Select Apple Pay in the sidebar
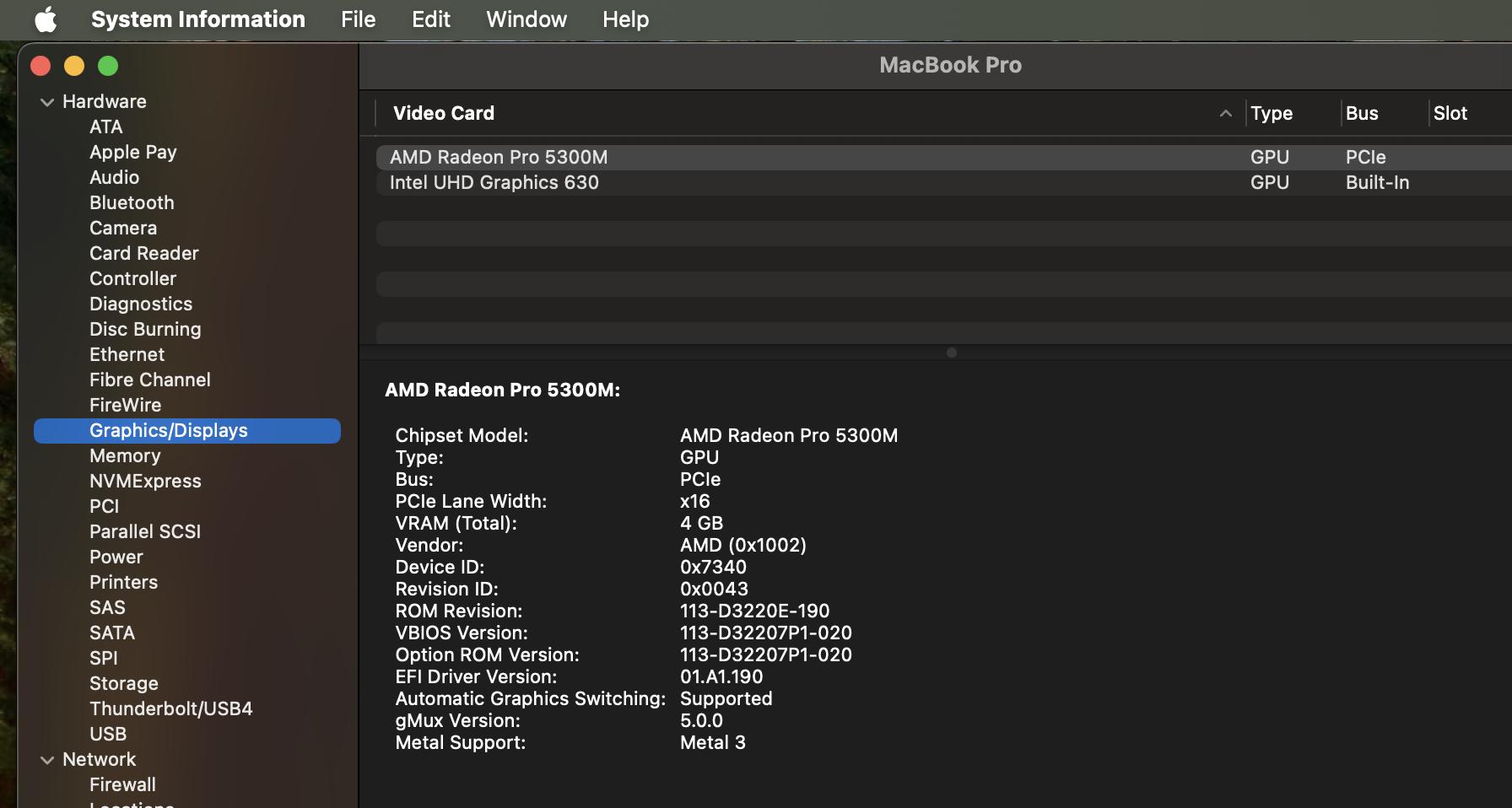This screenshot has height=808, width=1512. [133, 152]
